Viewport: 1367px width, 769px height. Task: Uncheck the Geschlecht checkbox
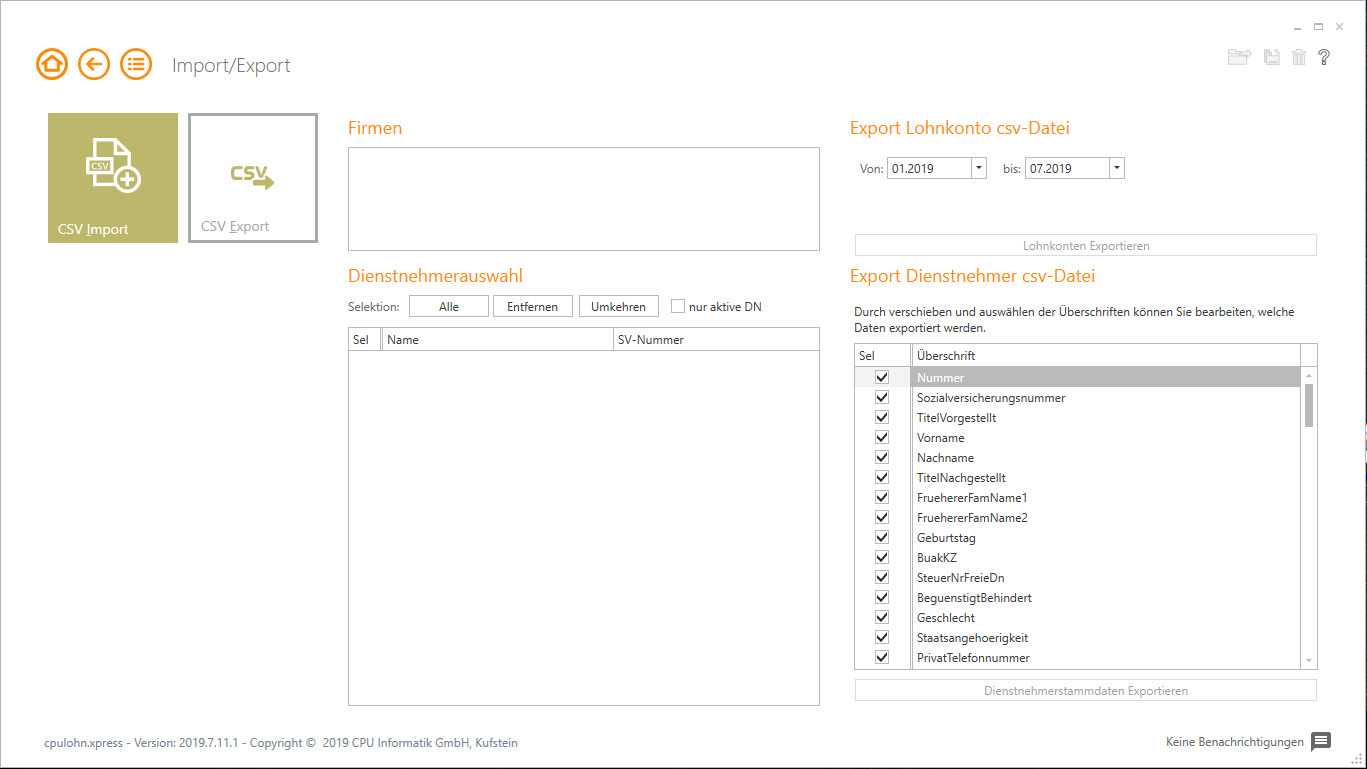click(882, 617)
